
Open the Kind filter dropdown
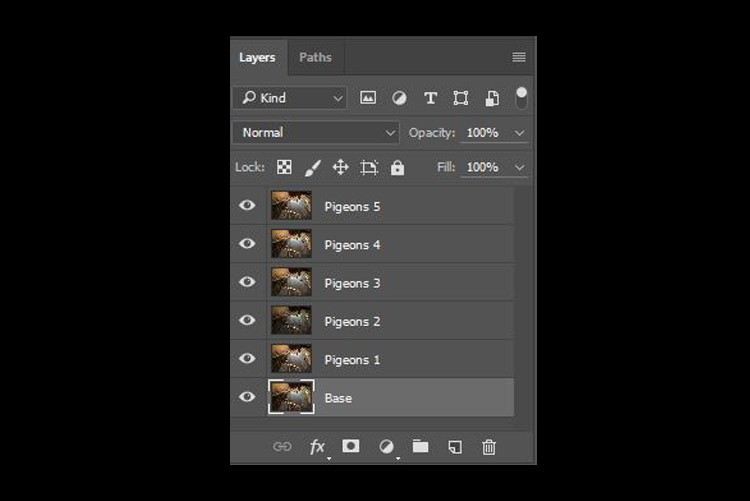pos(290,98)
